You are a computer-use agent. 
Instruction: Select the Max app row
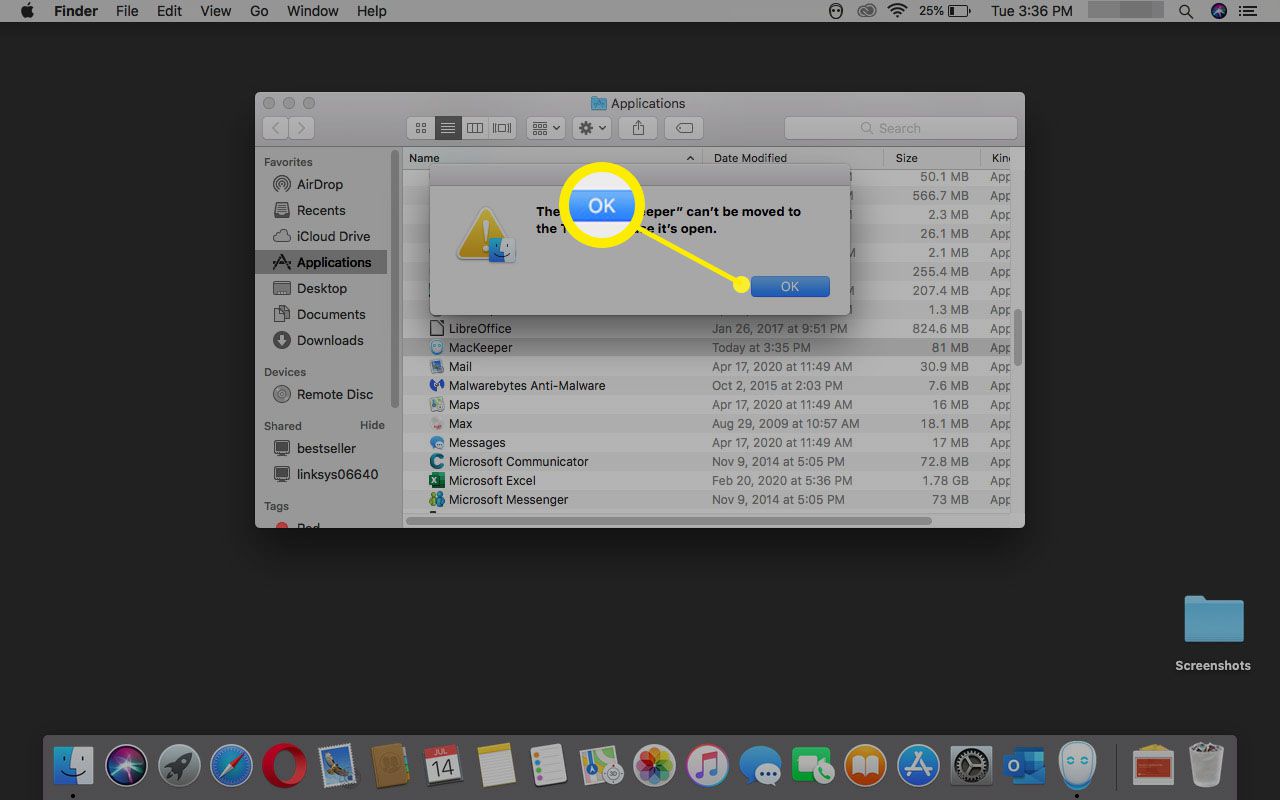pyautogui.click(x=706, y=423)
